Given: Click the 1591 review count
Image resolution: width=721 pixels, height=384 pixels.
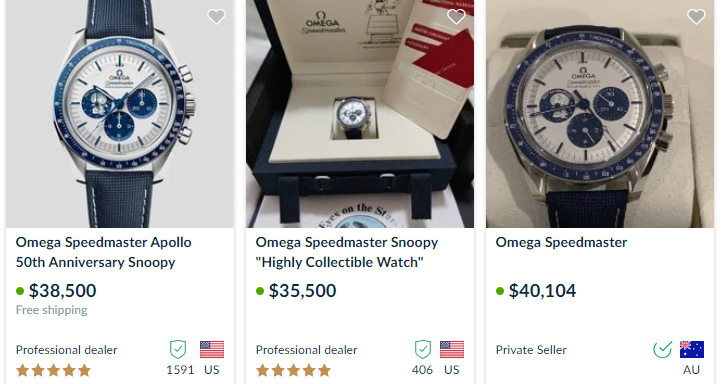Looking at the screenshot, I should [x=180, y=370].
